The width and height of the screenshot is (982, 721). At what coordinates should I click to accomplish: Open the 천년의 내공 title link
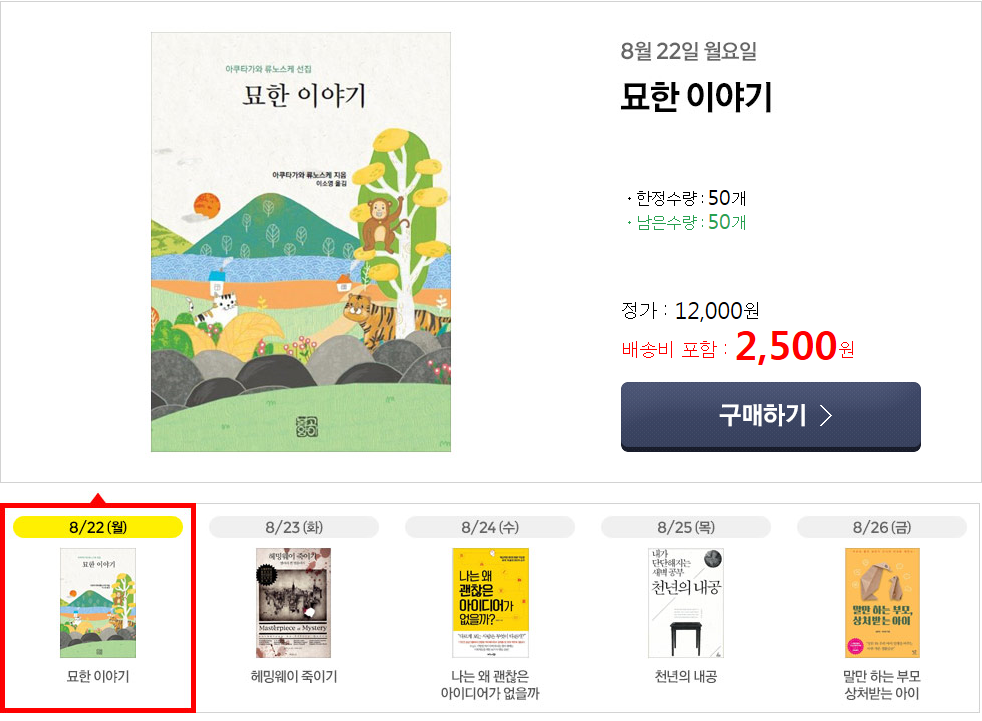[686, 677]
